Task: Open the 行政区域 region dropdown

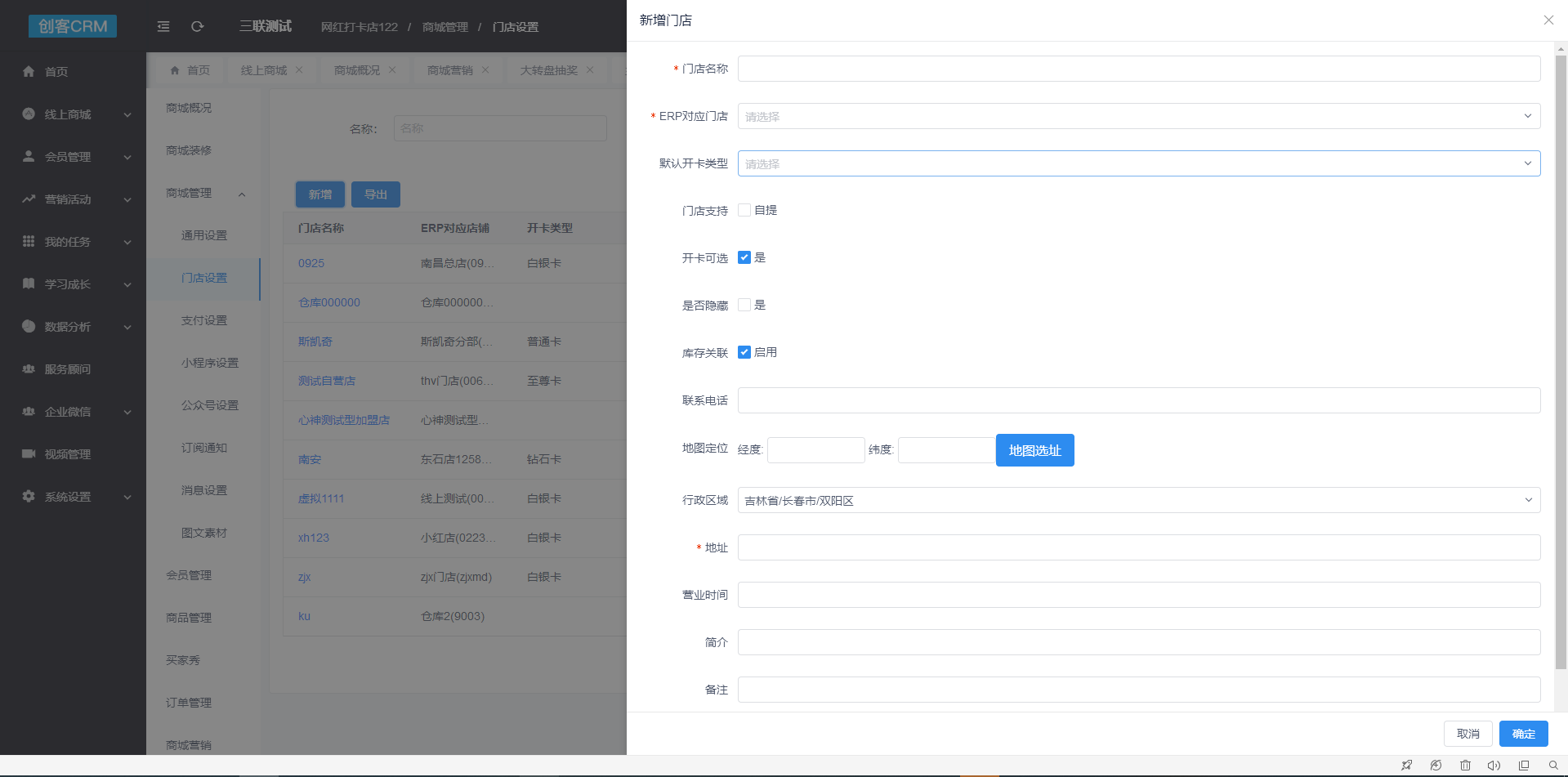Action: pyautogui.click(x=1139, y=500)
